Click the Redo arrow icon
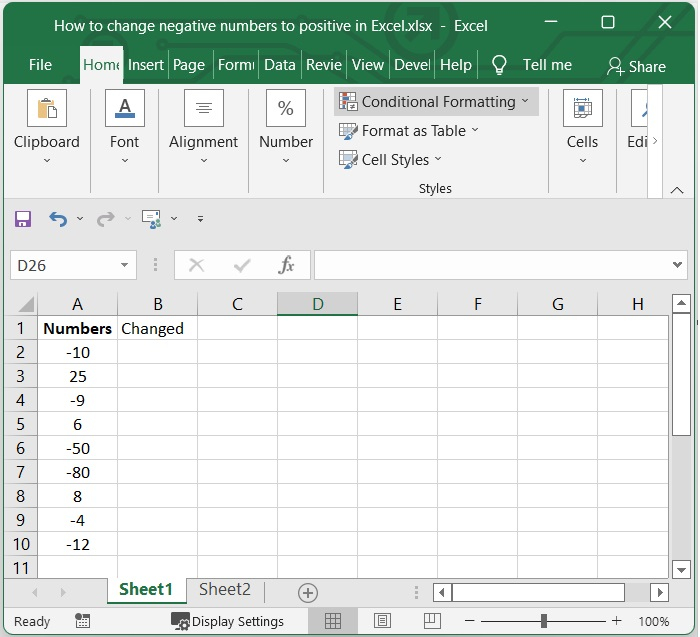The image size is (700, 637). (106, 219)
